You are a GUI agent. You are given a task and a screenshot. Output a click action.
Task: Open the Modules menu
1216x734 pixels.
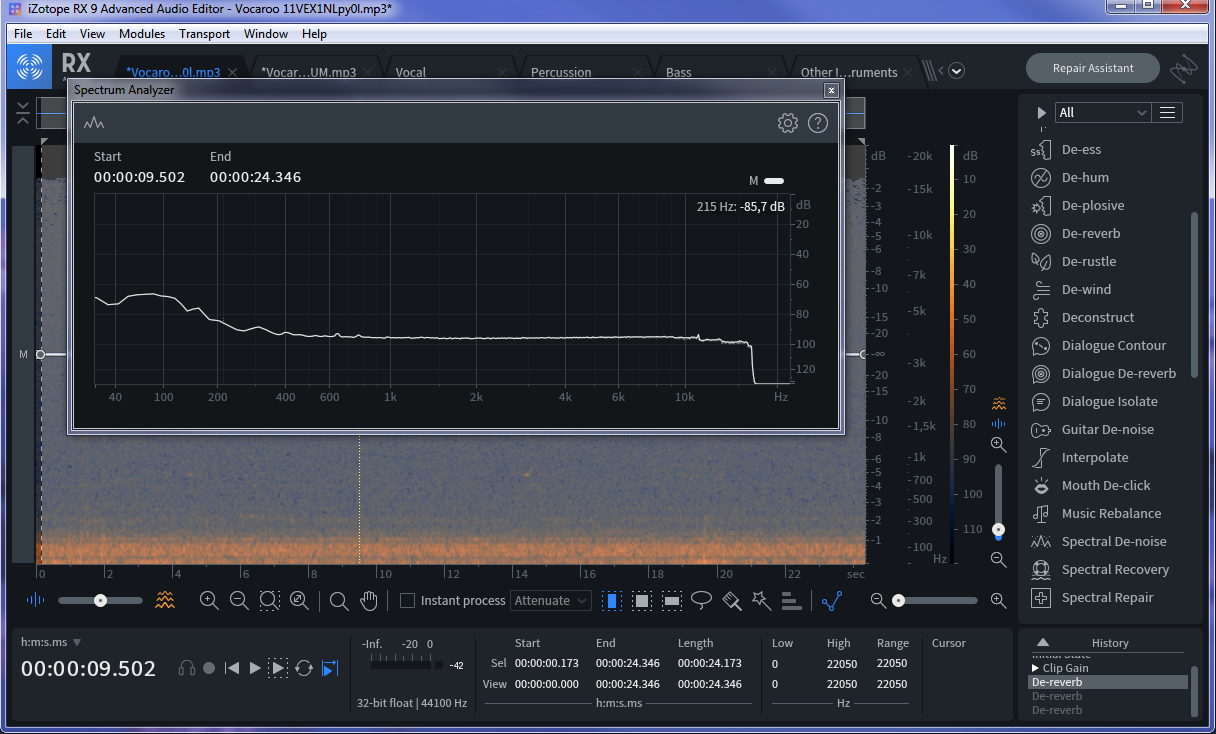142,34
